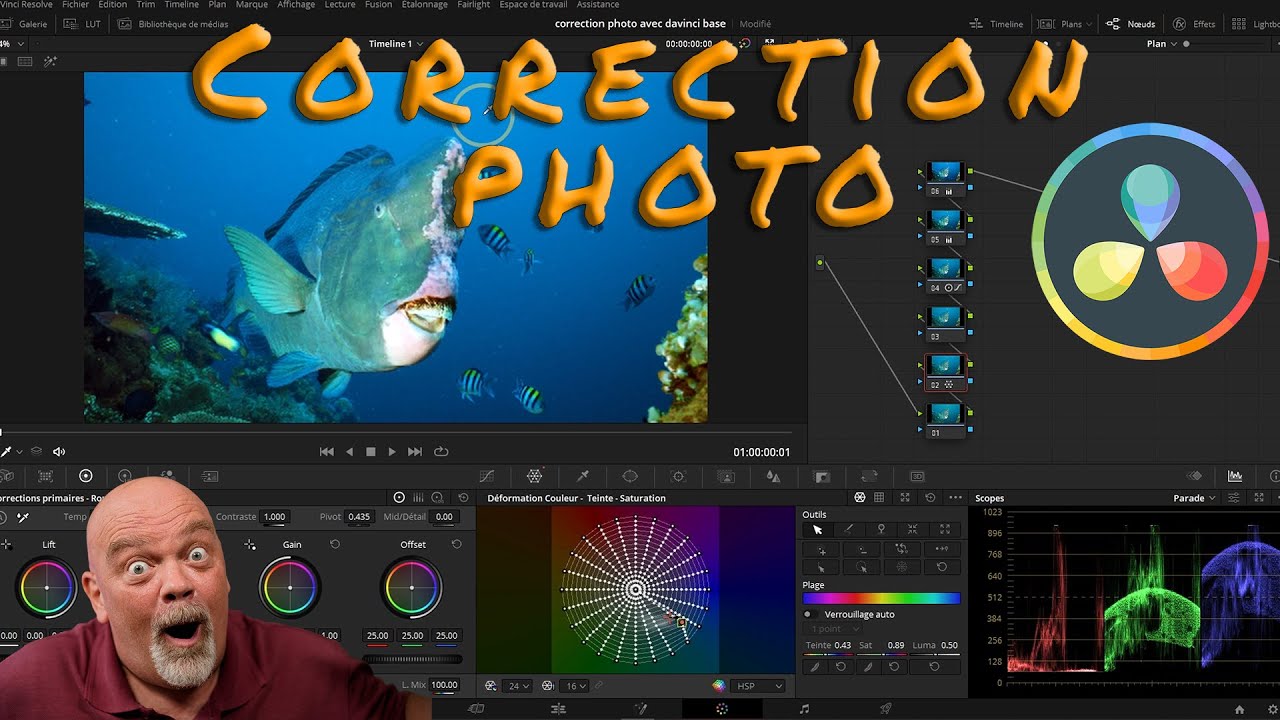The image size is (1280, 720).
Task: Open the Blur palette icon
Action: tap(773, 476)
